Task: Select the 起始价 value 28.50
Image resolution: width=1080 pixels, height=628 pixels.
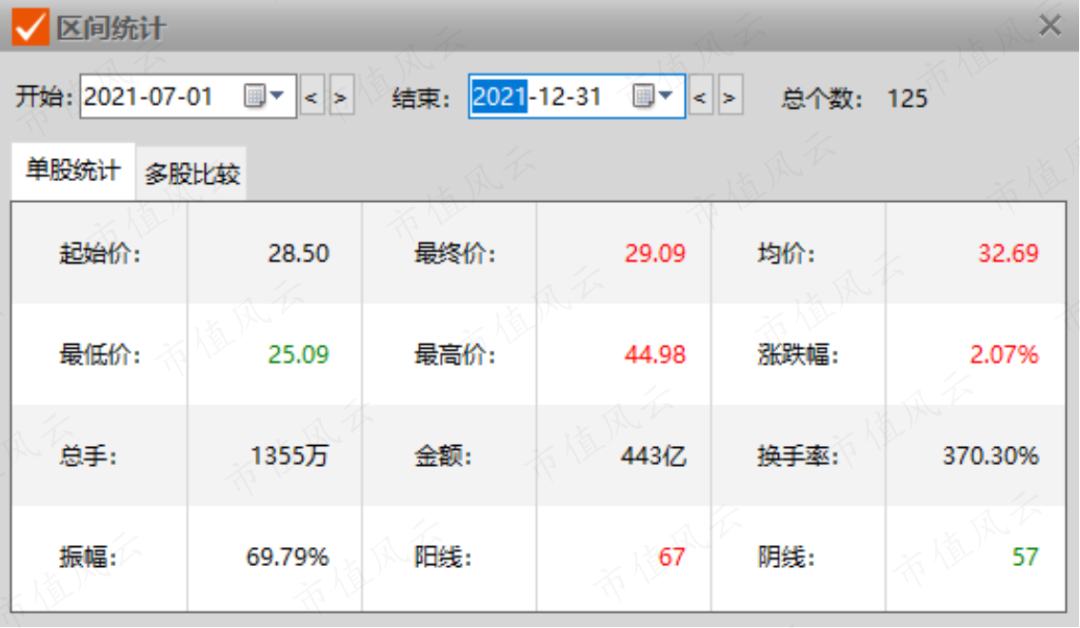Action: pyautogui.click(x=298, y=253)
